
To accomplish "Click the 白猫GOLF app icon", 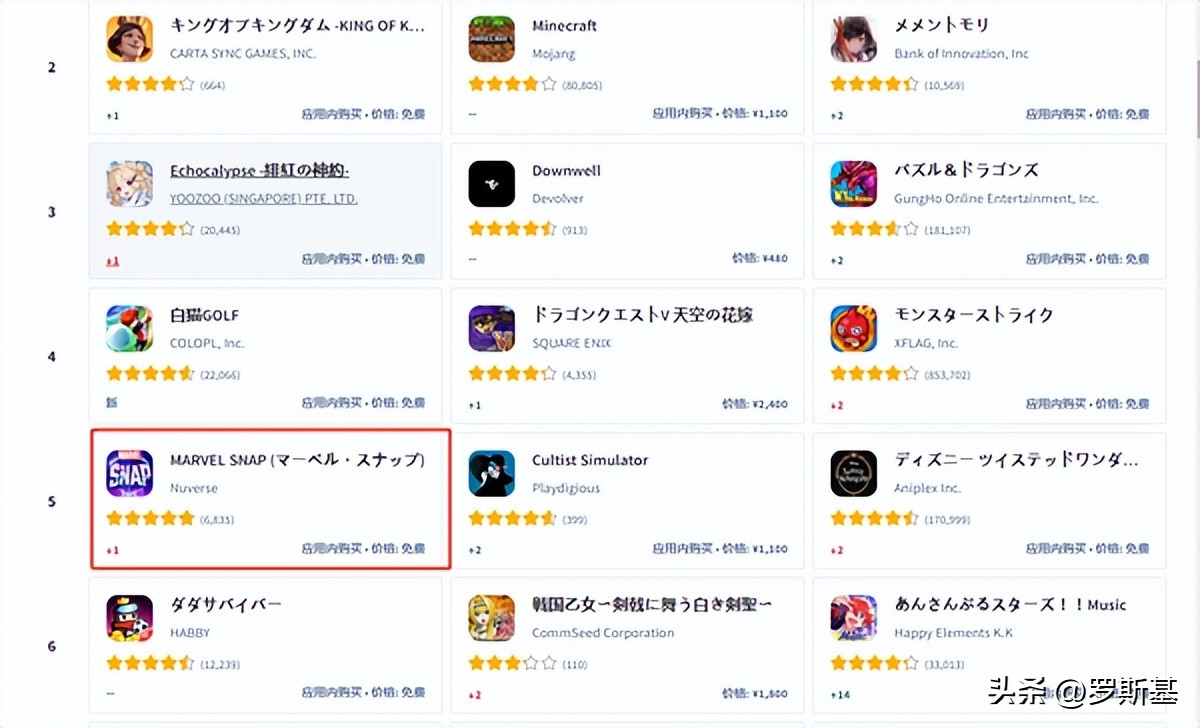I will [130, 329].
